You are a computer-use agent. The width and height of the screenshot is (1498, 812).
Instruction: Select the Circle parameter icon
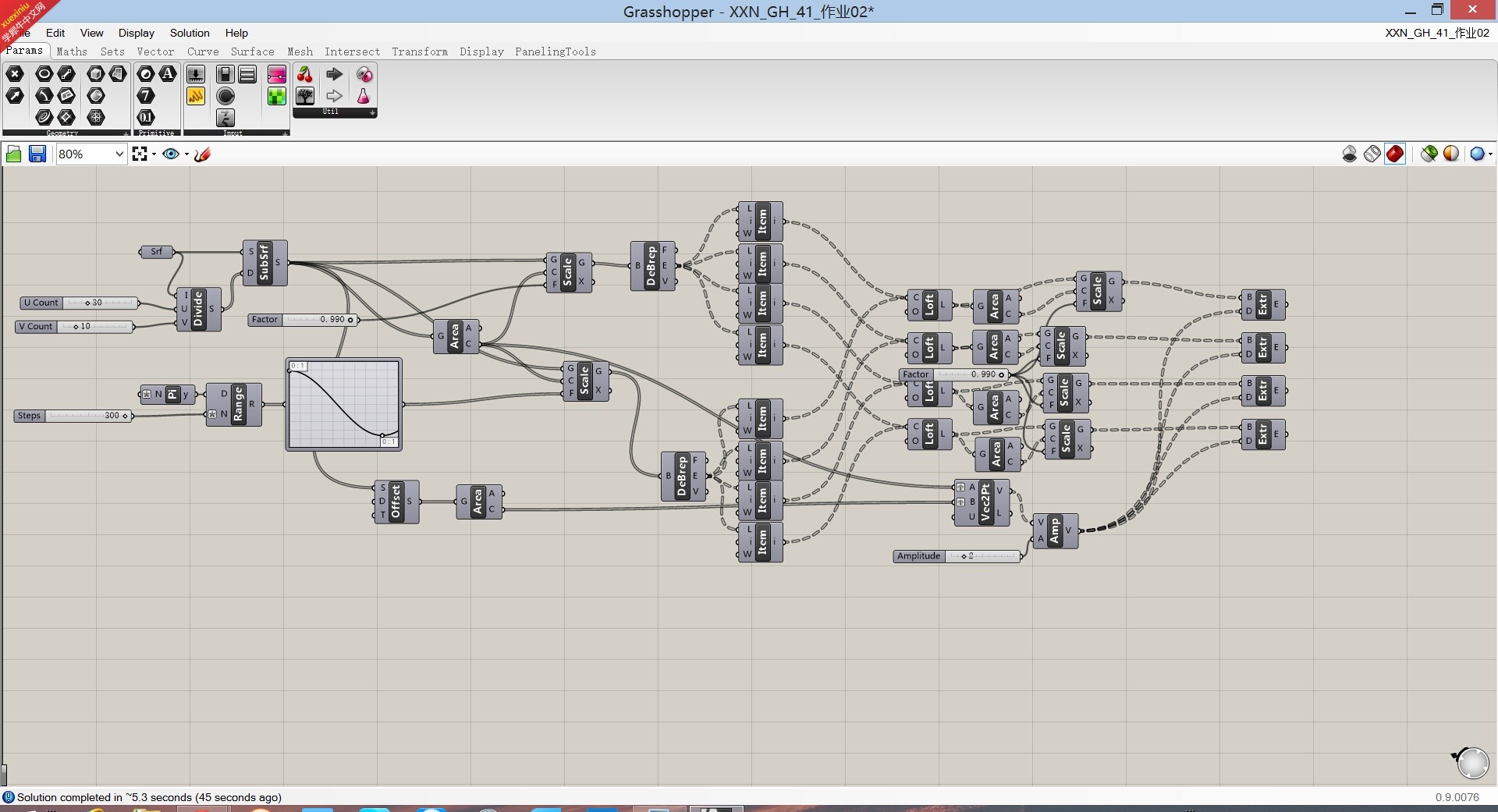tap(44, 74)
